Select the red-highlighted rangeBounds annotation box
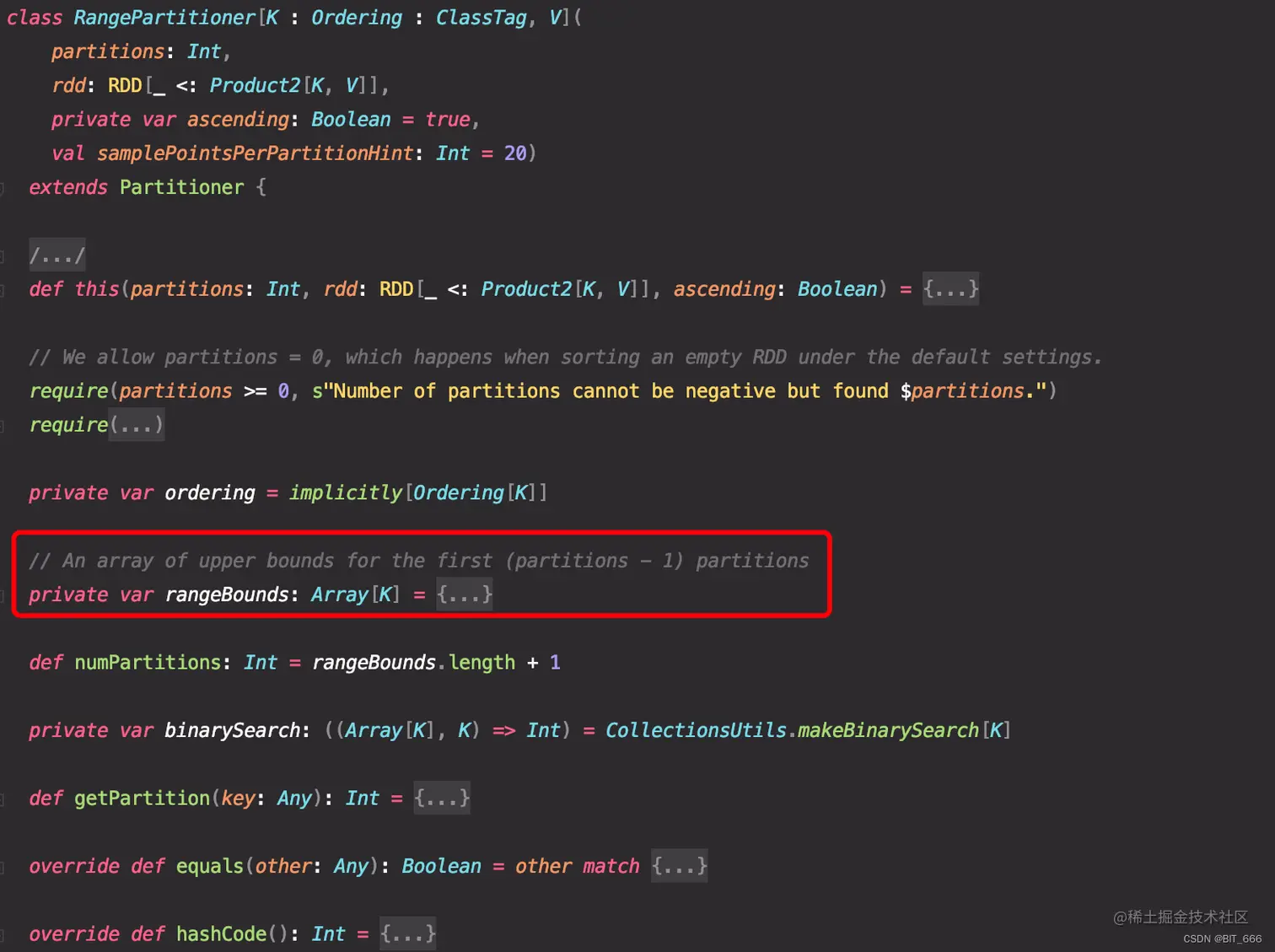This screenshot has width=1275, height=952. click(x=420, y=574)
